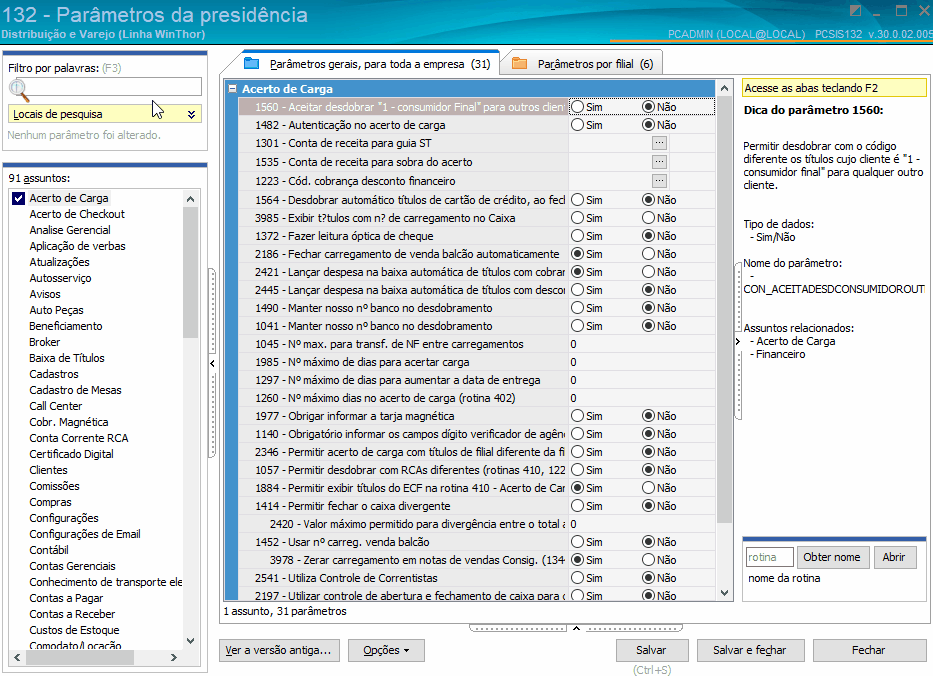Image resolution: width=933 pixels, height=676 pixels.
Task: Open lookup button for parameter 1223
Action: tap(659, 181)
